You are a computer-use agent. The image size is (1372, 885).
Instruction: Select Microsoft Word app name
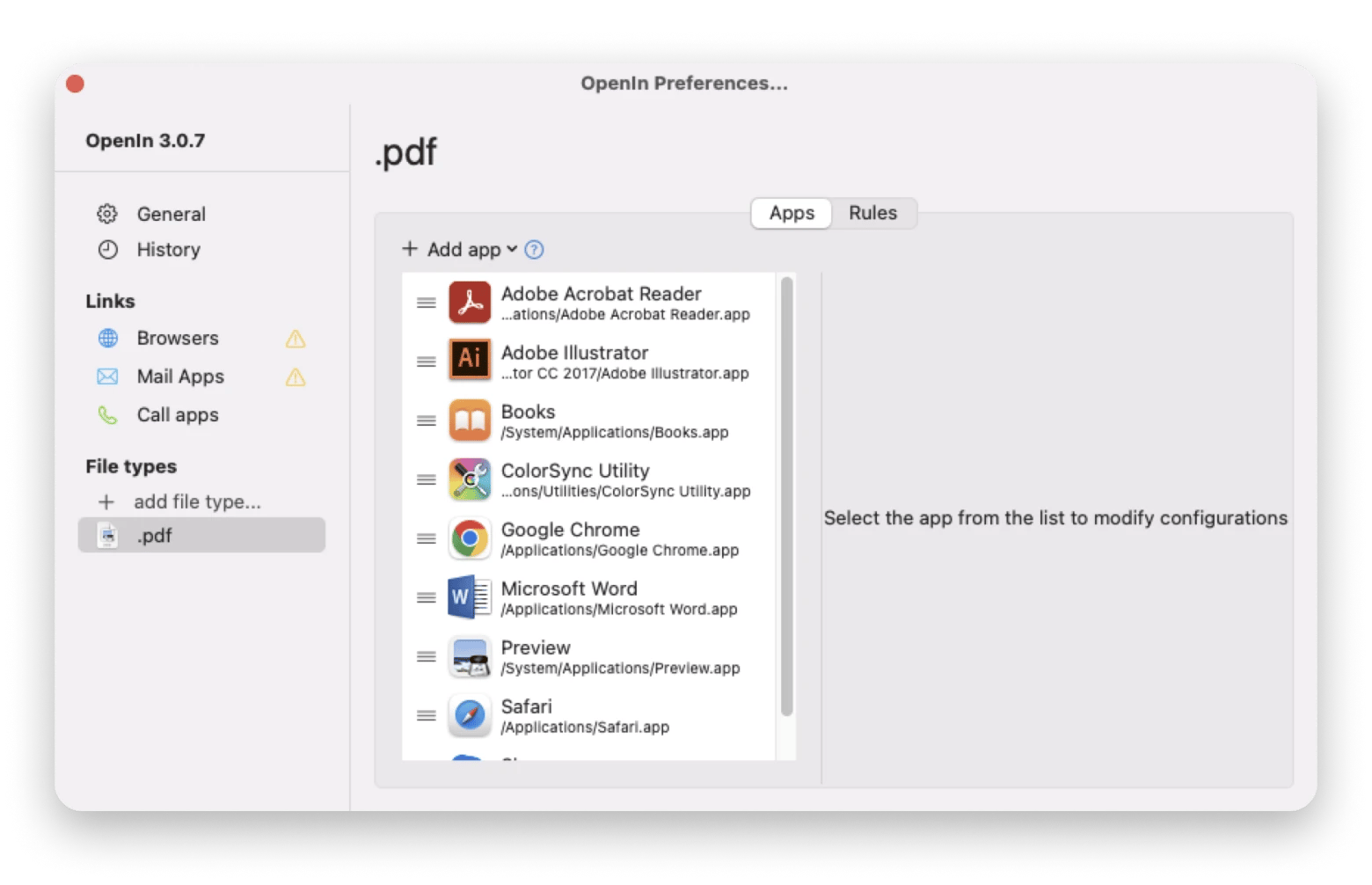[x=569, y=589]
